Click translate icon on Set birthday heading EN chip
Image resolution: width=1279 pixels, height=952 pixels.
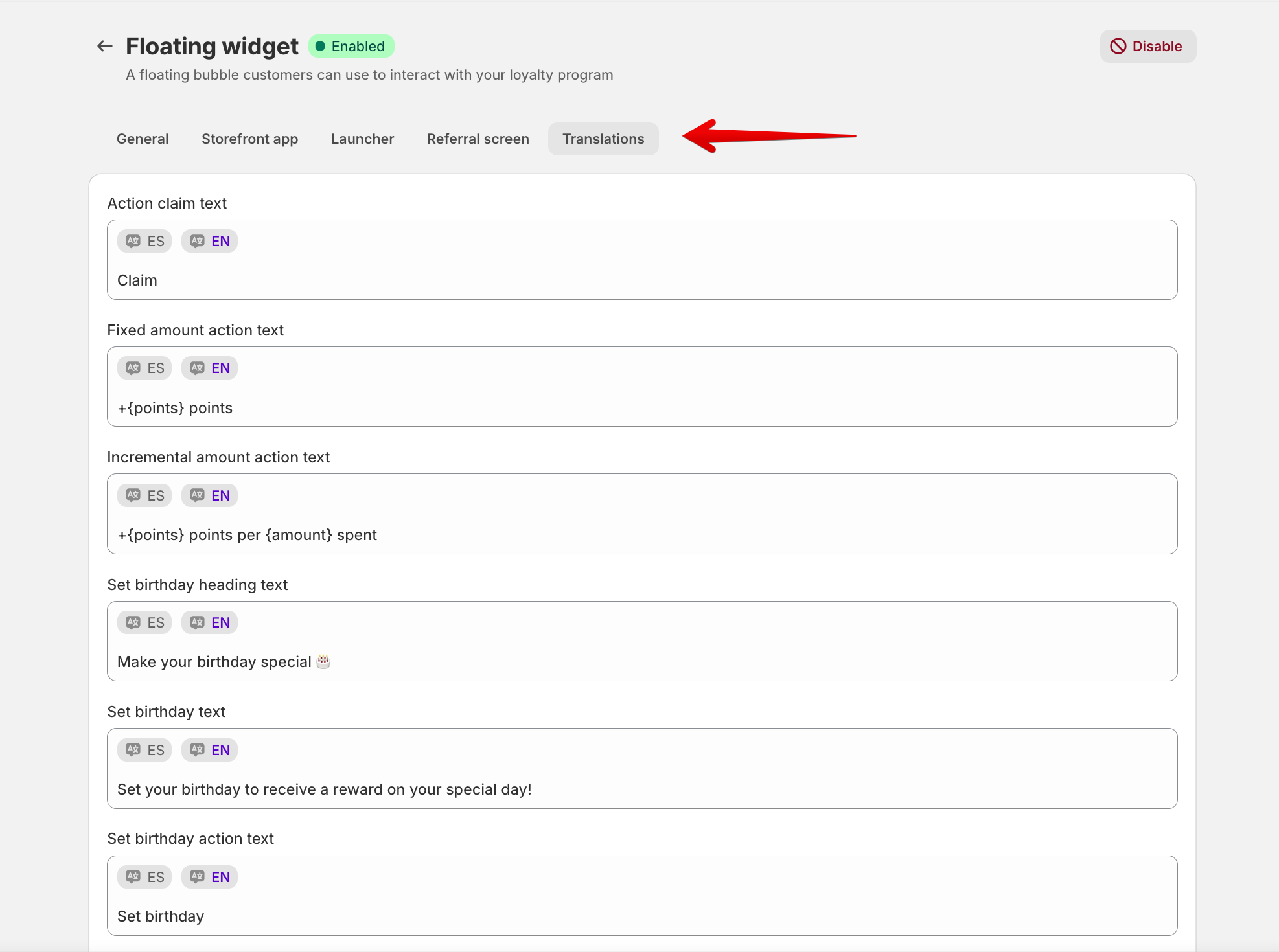pos(197,622)
